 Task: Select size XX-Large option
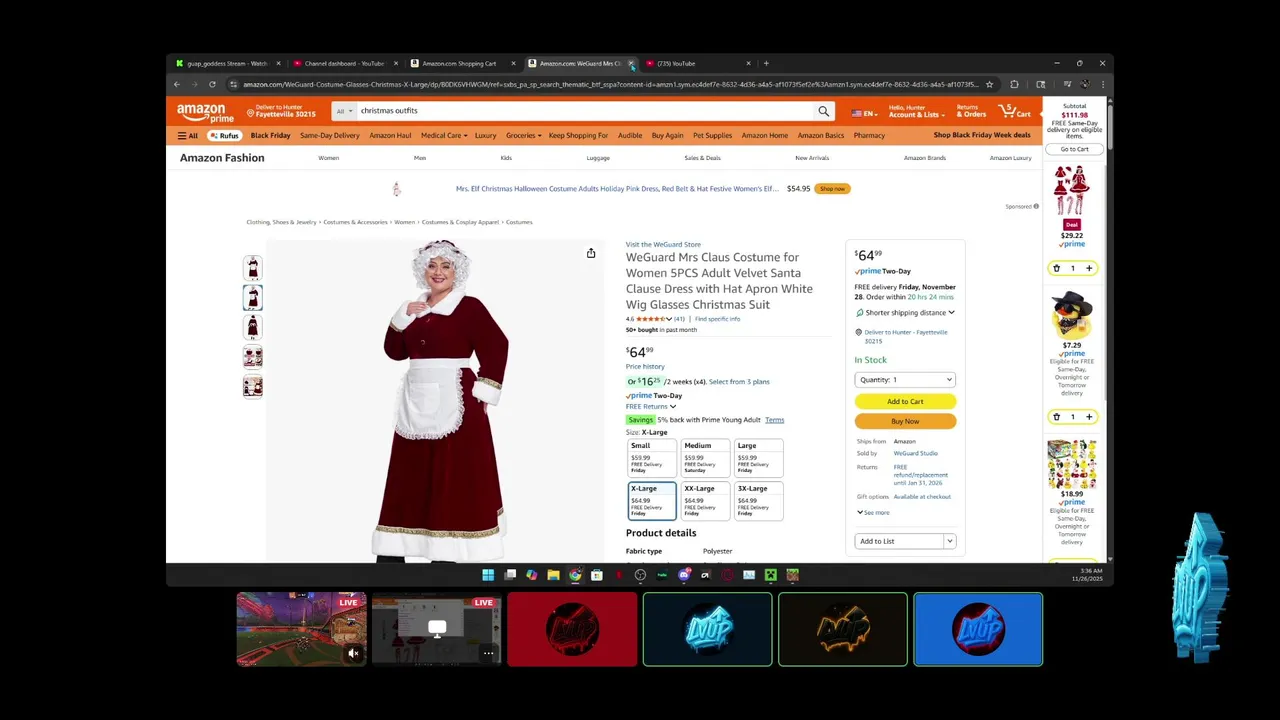705,501
